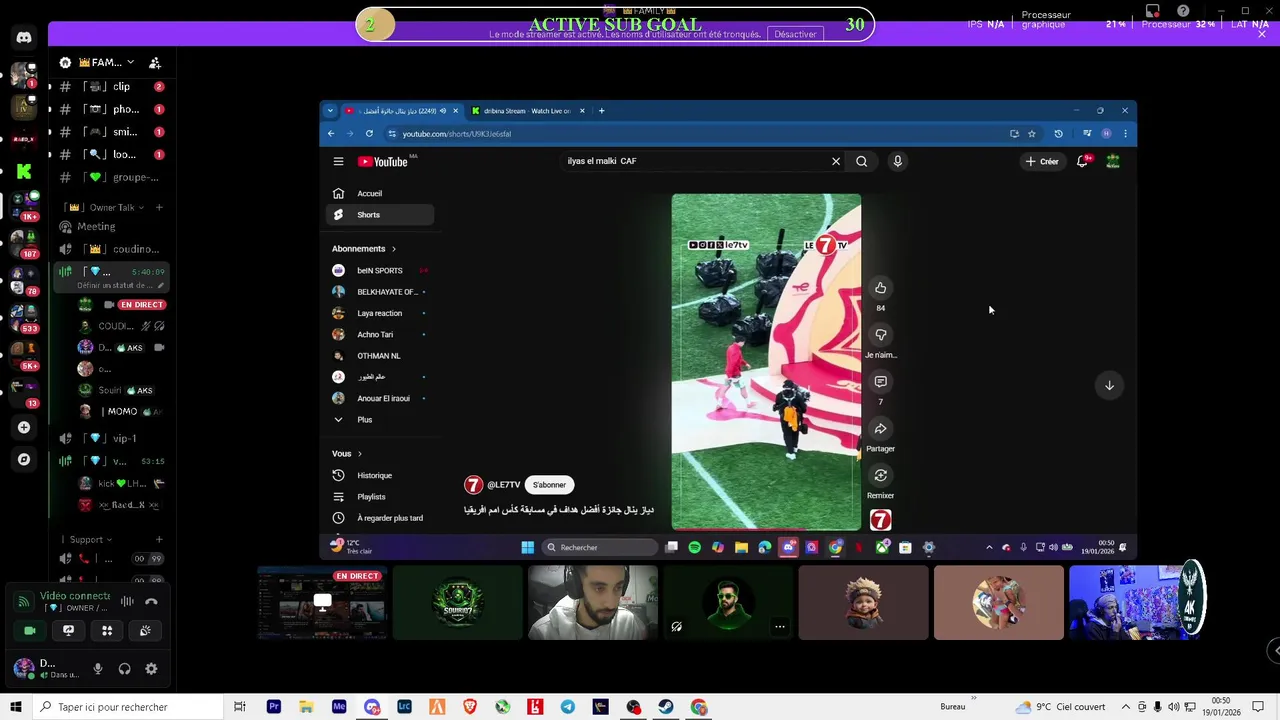Viewport: 1280px width, 720px height.
Task: Create channel plus next to Owner Talk
Action: (158, 207)
